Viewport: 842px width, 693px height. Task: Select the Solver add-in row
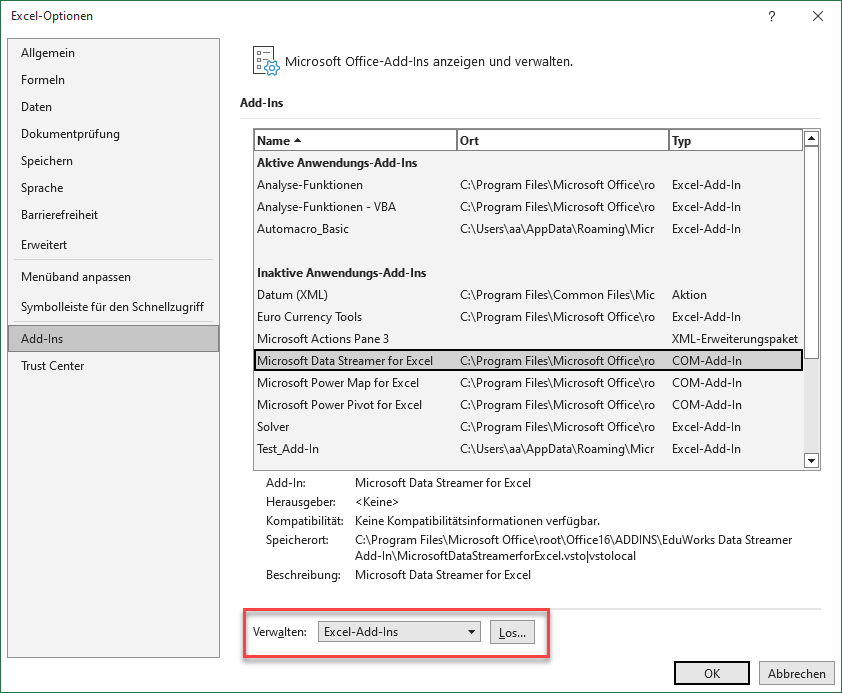528,427
